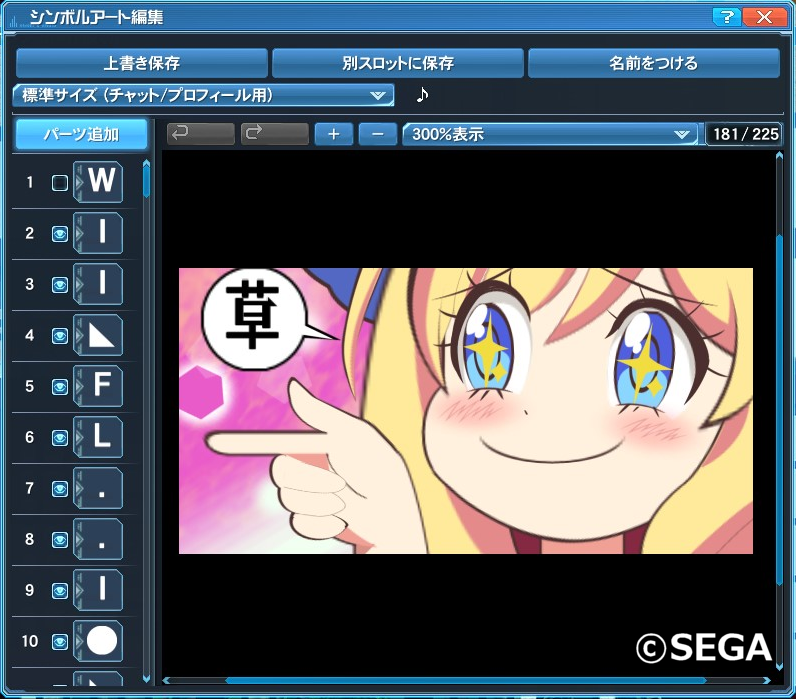Open the 標準サイズ size dropdown
The image size is (796, 699).
pyautogui.click(x=204, y=95)
